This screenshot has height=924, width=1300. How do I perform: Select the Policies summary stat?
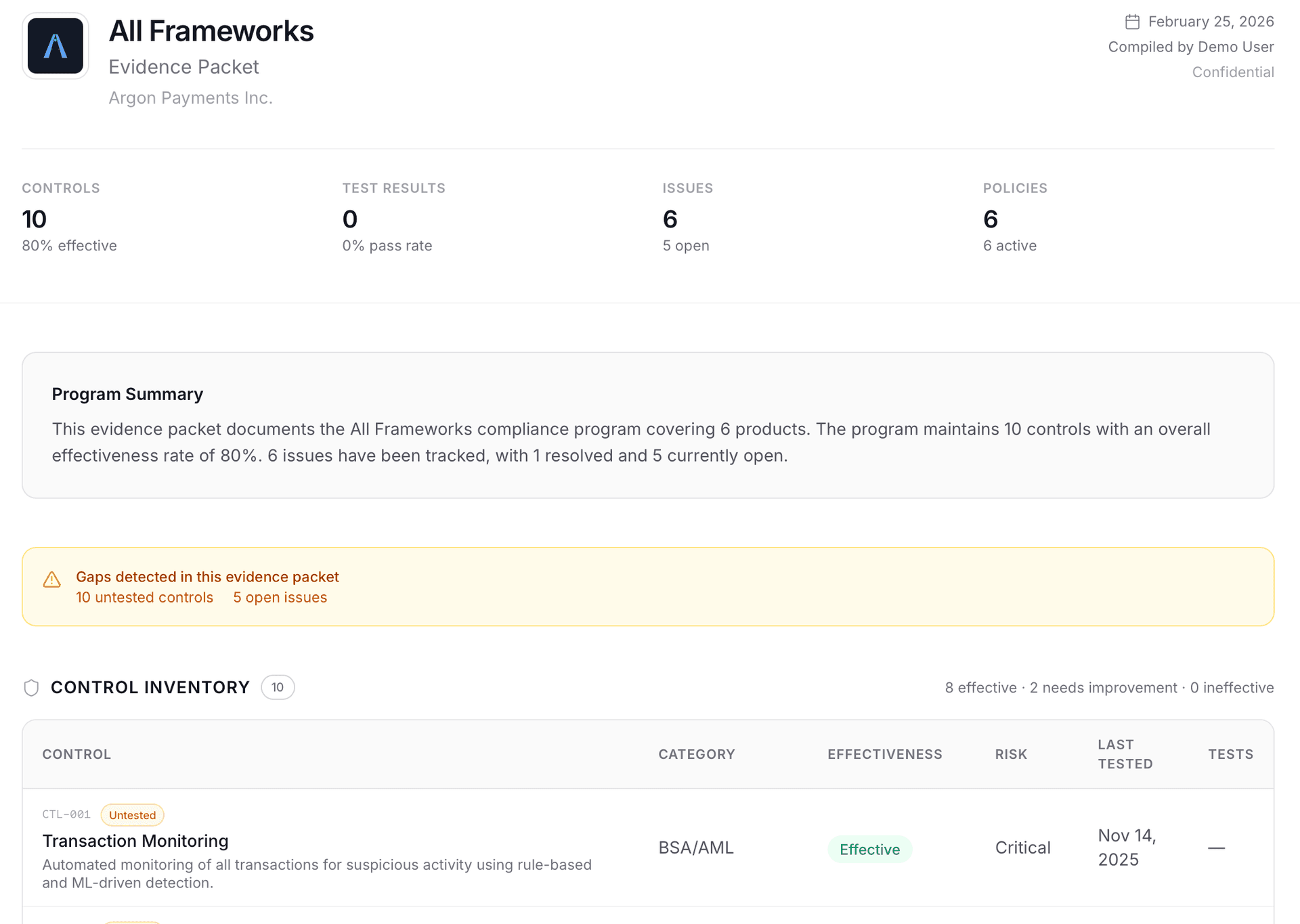[991, 219]
